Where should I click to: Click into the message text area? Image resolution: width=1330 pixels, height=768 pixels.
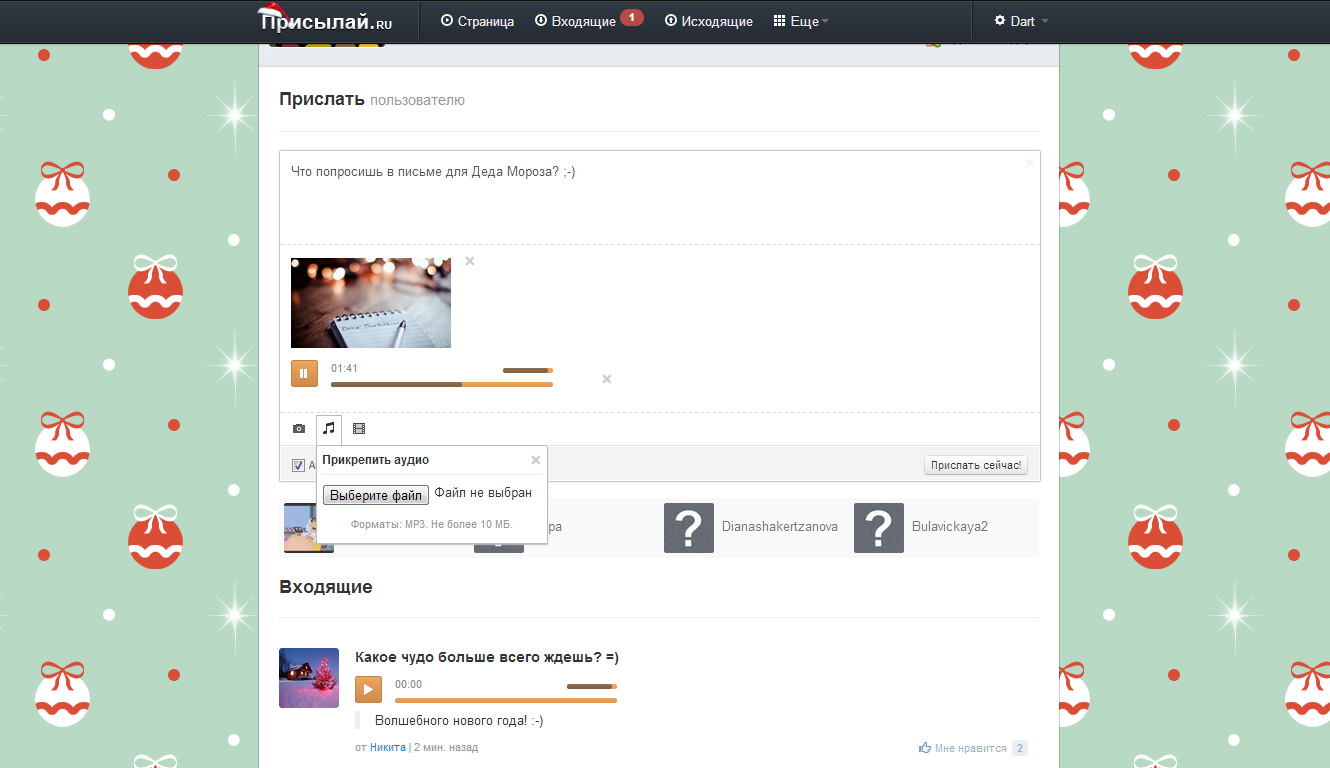click(x=660, y=197)
